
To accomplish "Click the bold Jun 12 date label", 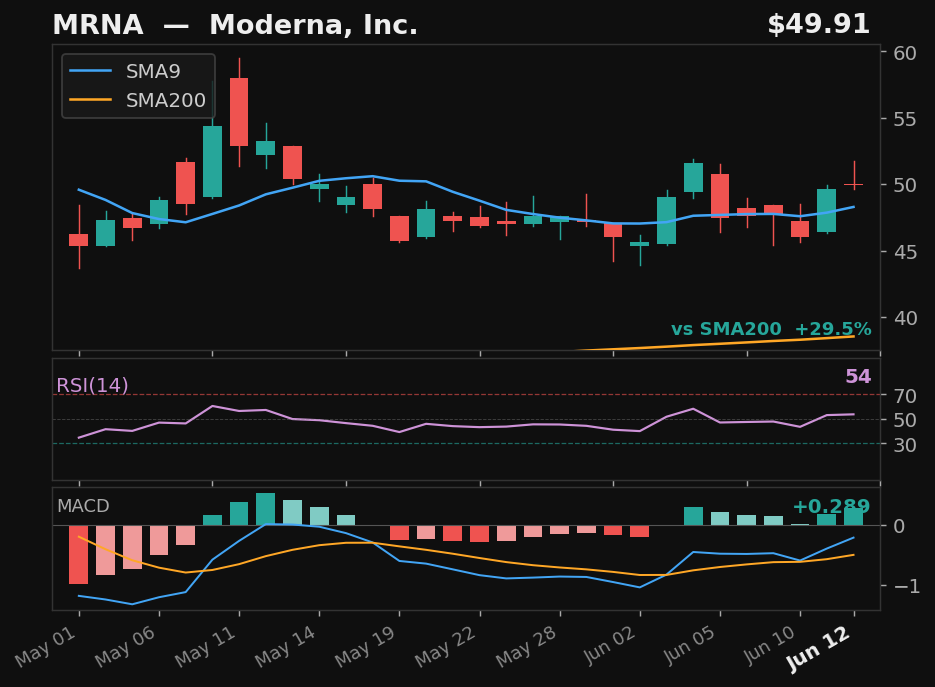I will click(x=818, y=649).
